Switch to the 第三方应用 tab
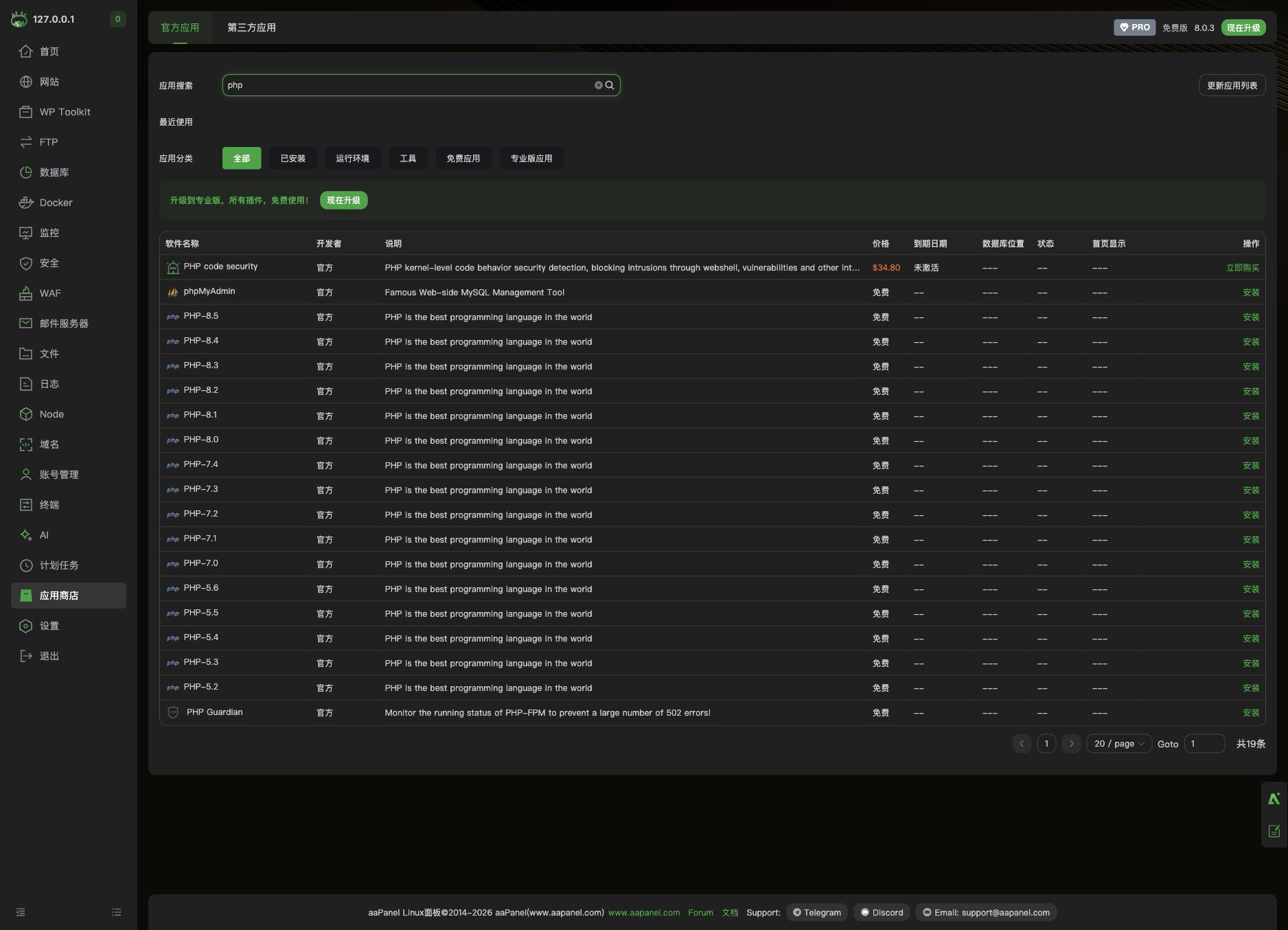 click(x=251, y=27)
